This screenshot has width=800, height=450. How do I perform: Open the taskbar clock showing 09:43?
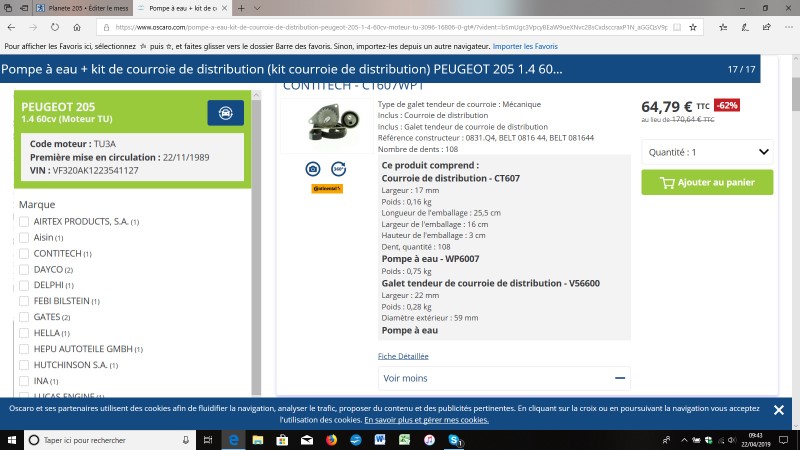click(x=756, y=440)
